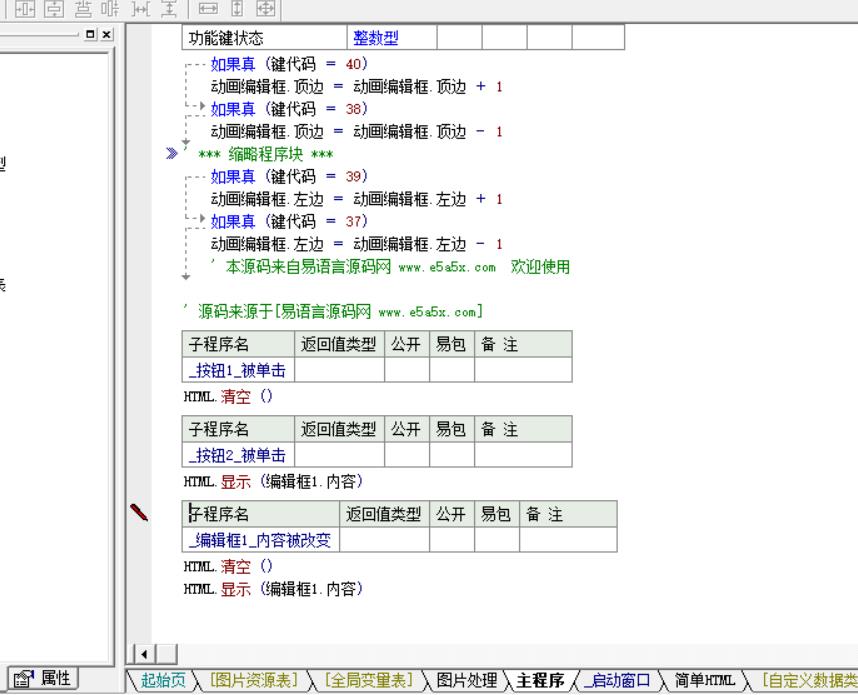Switch to the [自定义数据类 tab
Viewport: 858px width, 695px height.
pos(810,680)
